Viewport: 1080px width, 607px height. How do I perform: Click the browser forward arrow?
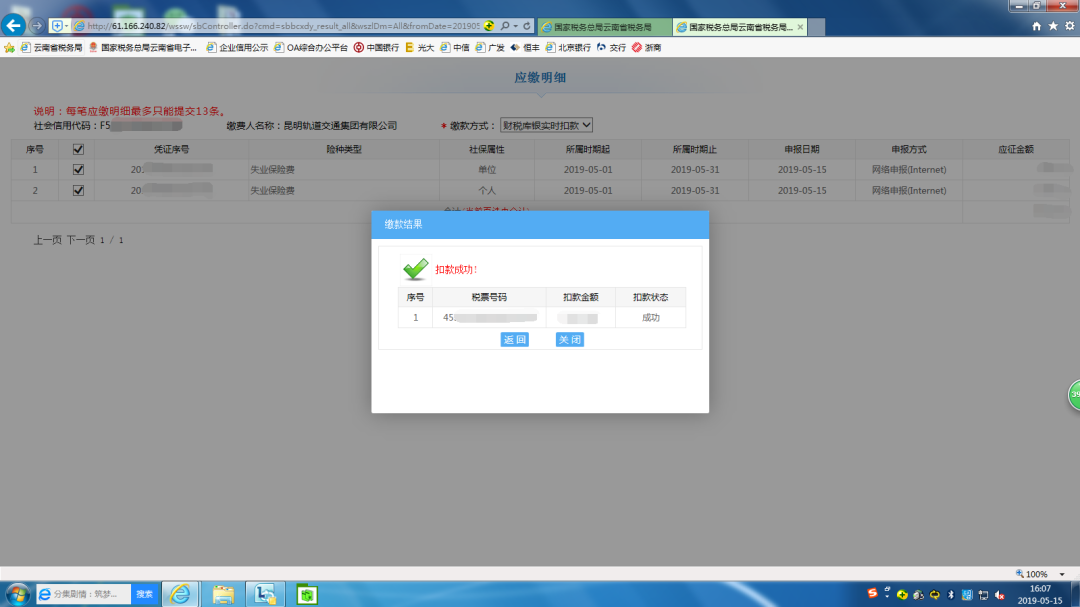[x=37, y=26]
